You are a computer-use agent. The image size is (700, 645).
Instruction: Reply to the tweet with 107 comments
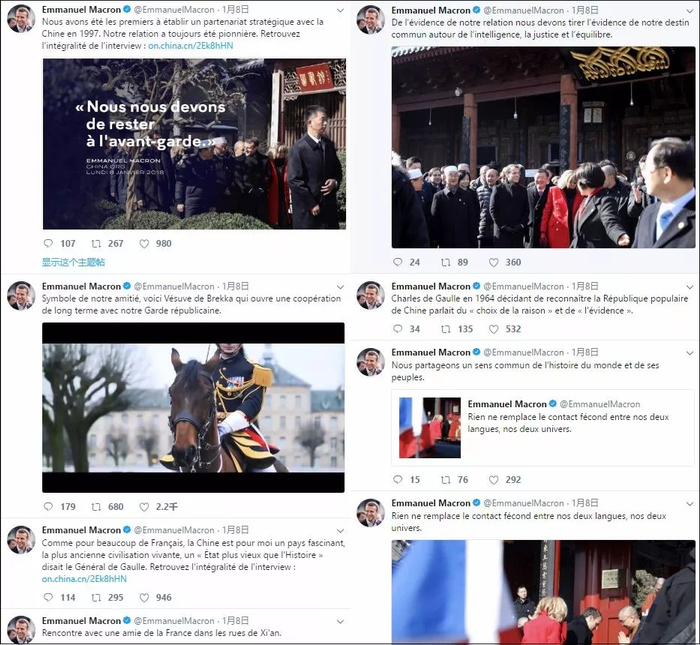point(48,243)
